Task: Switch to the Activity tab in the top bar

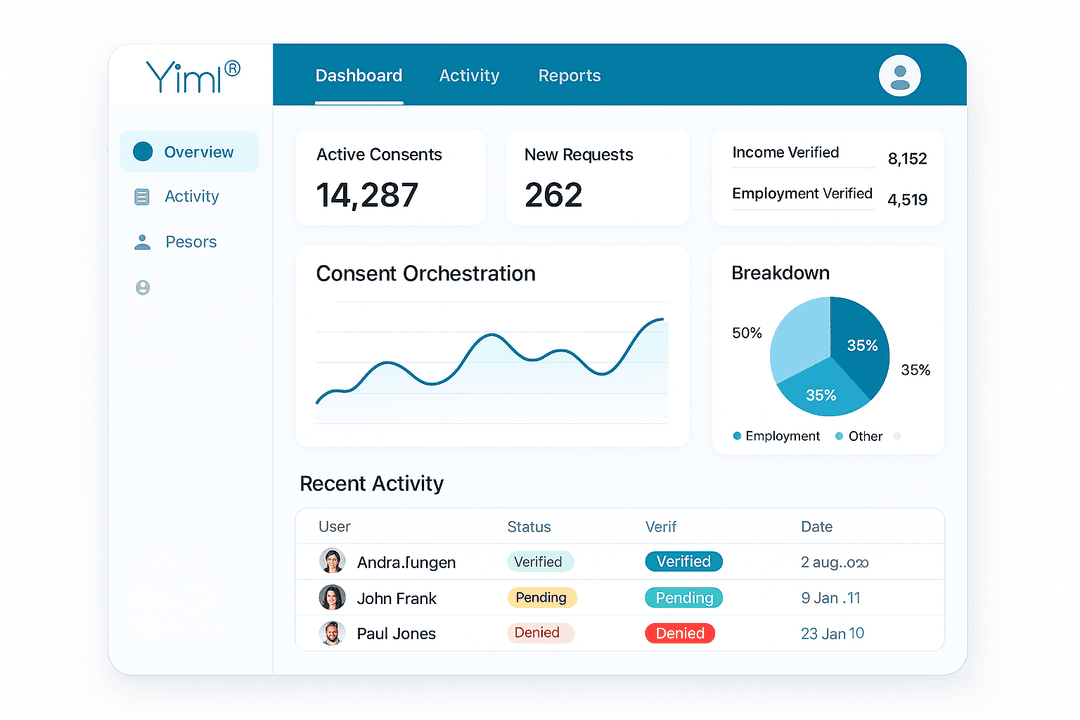Action: (x=469, y=75)
